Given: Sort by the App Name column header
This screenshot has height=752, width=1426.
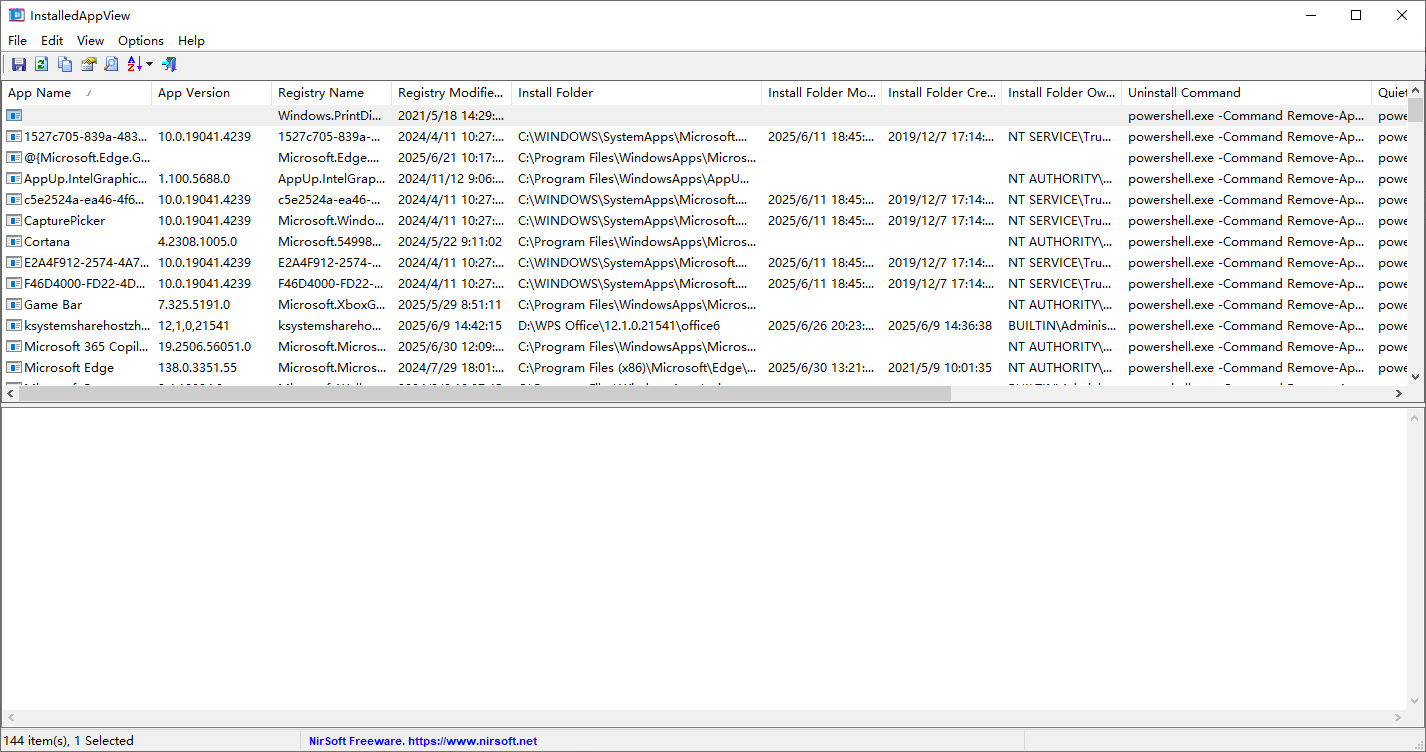Looking at the screenshot, I should click(x=76, y=93).
